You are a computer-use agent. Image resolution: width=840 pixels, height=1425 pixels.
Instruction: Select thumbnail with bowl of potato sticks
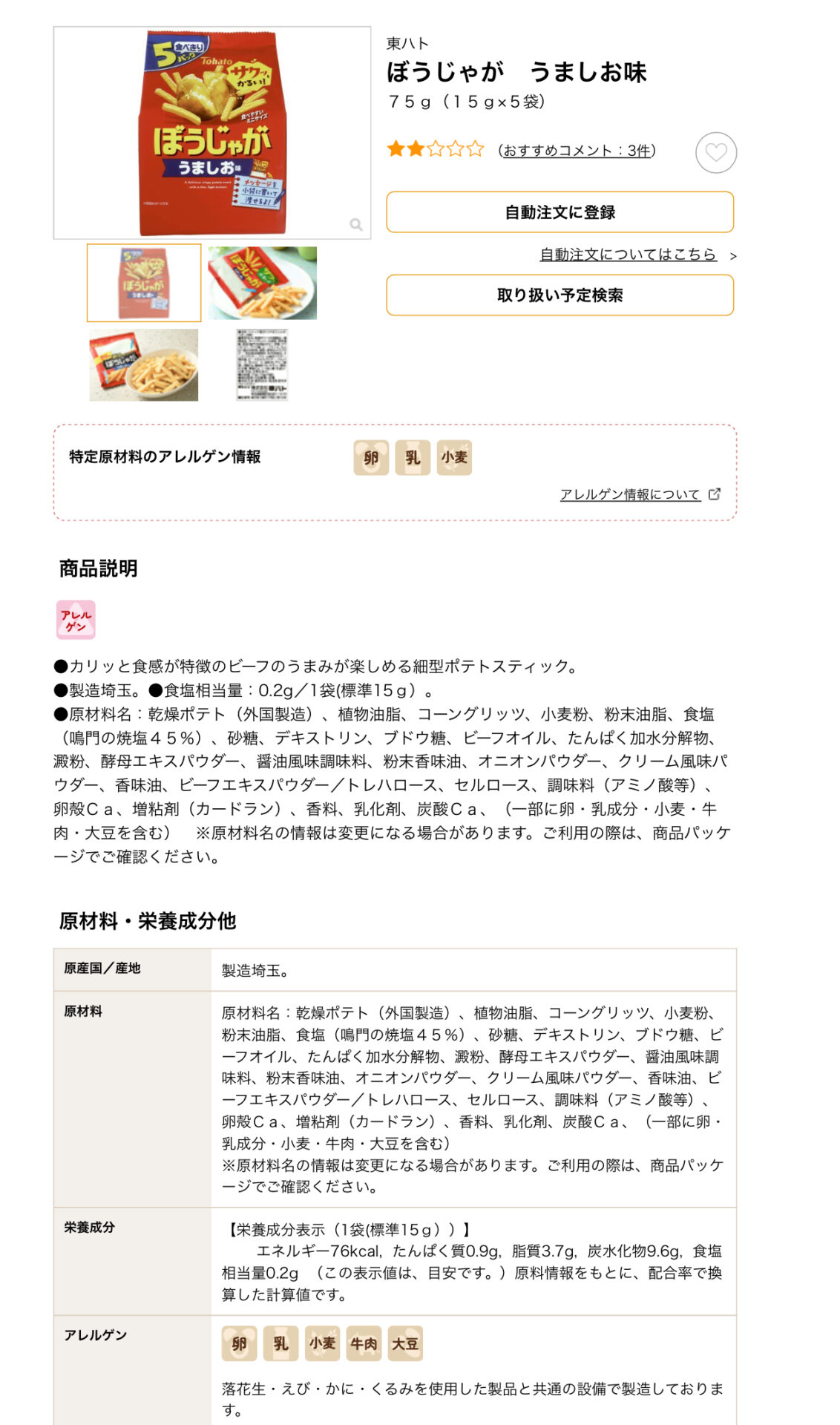(x=144, y=364)
